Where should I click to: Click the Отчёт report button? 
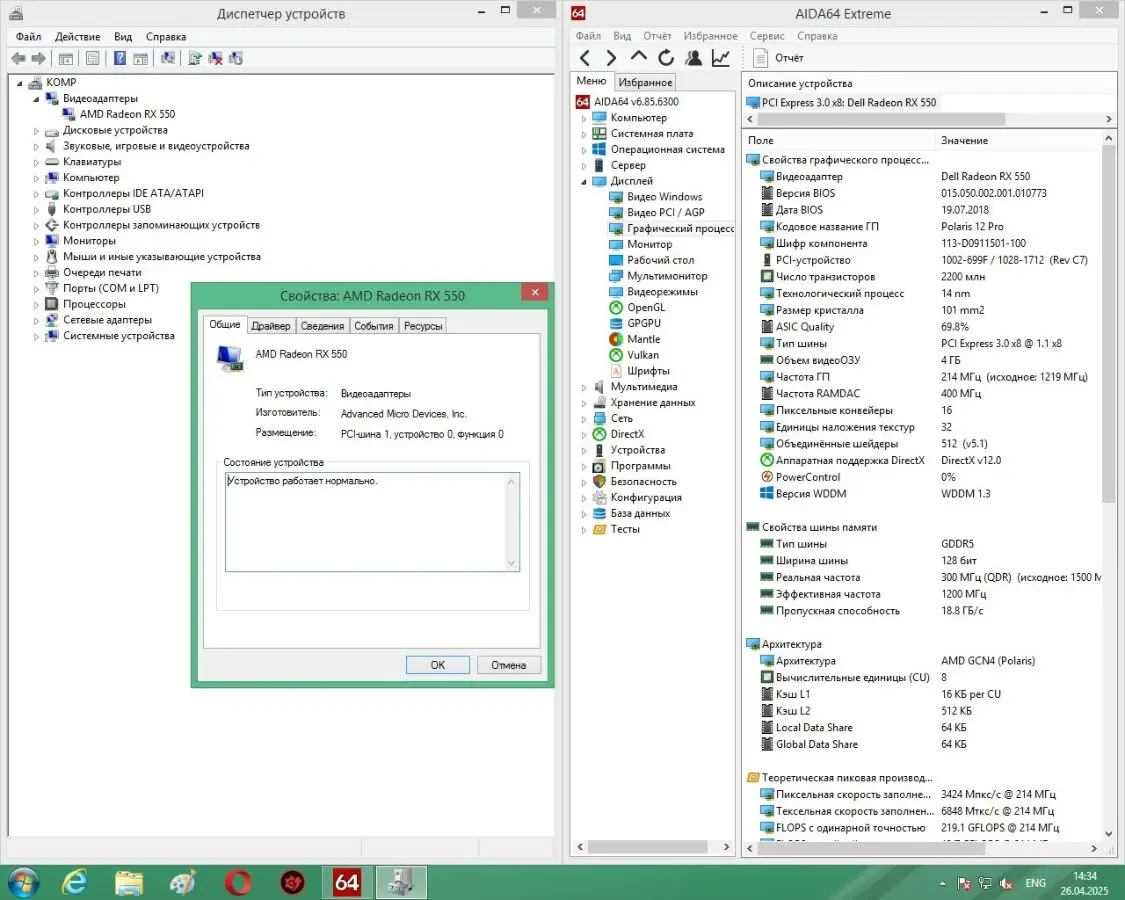click(779, 58)
